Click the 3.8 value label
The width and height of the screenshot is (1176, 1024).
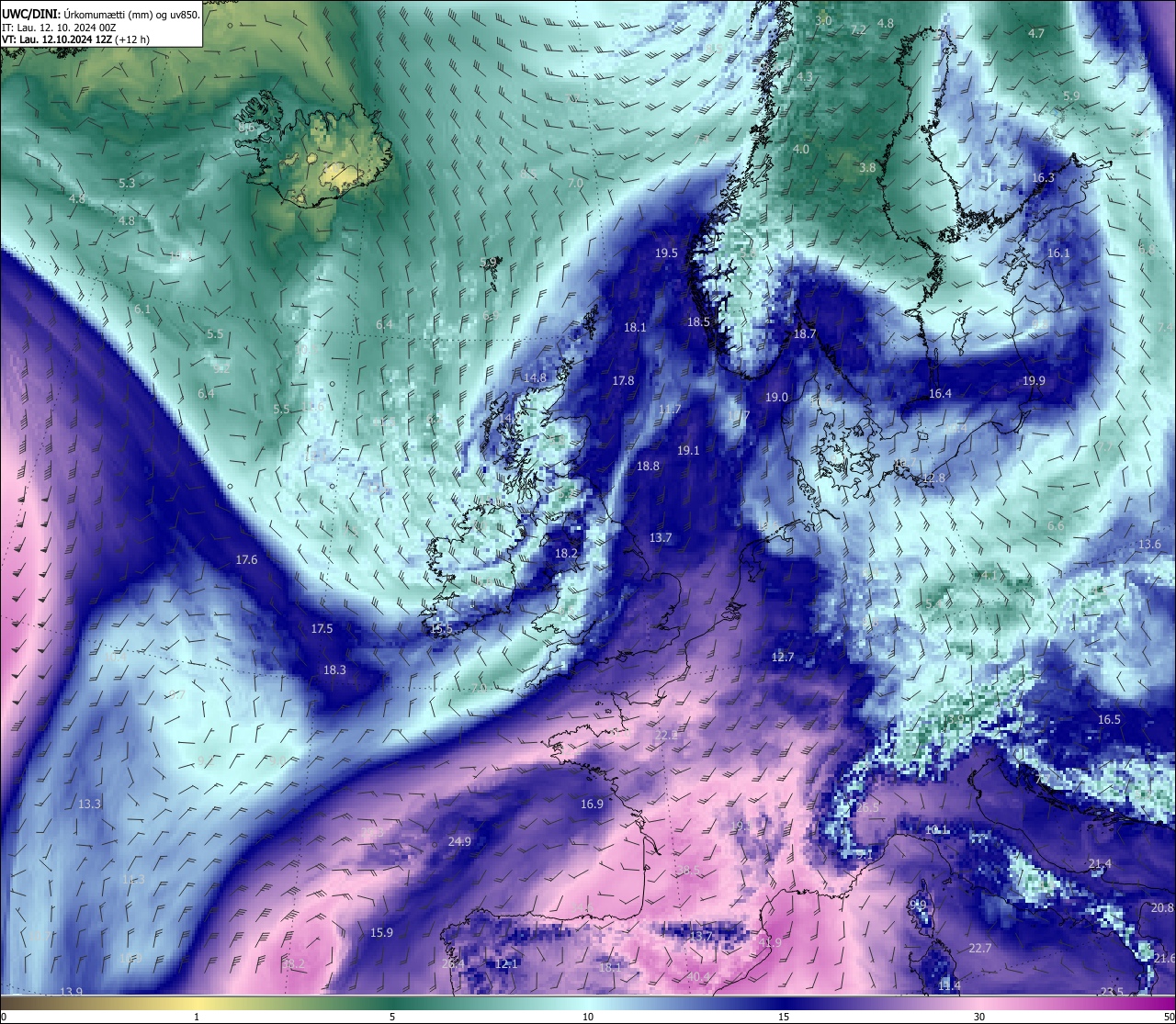(x=867, y=168)
